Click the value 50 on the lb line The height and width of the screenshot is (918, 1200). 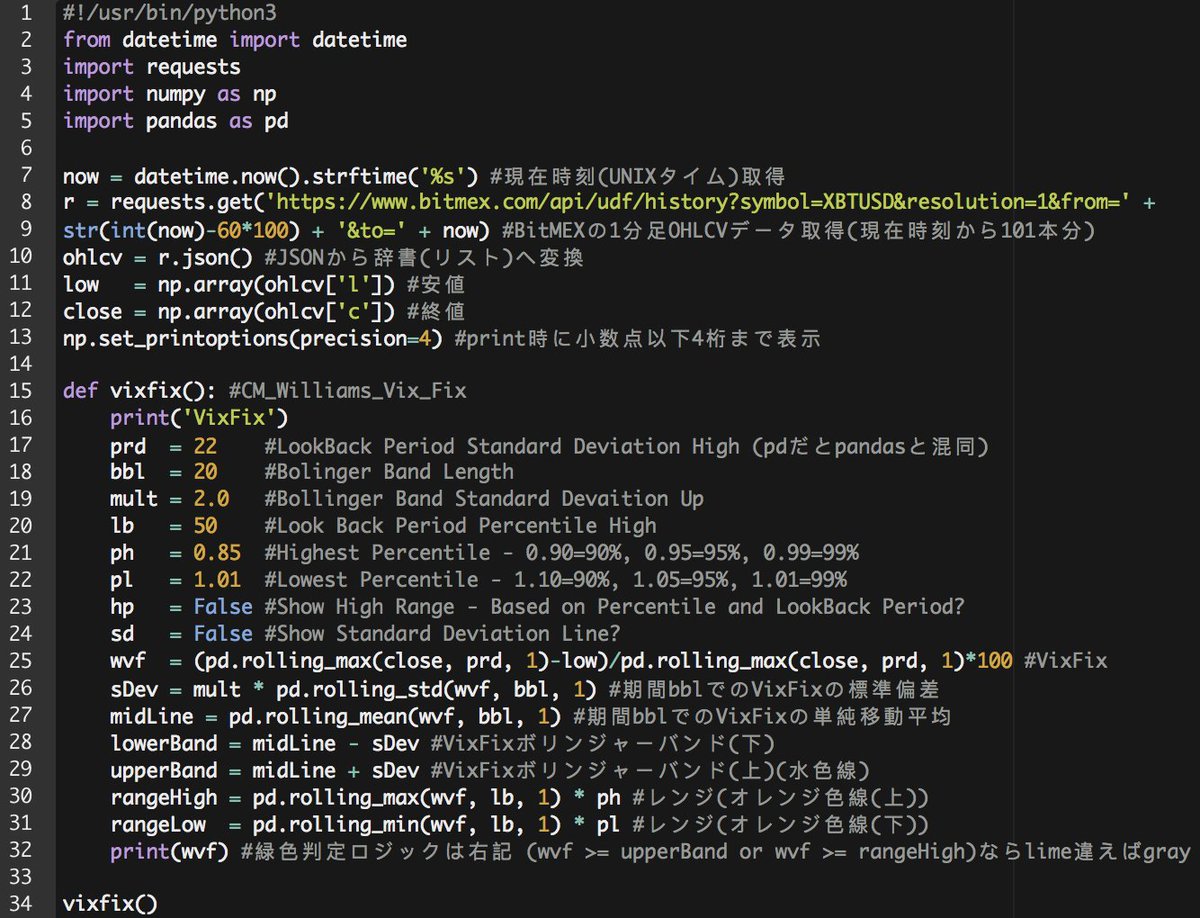[206, 526]
